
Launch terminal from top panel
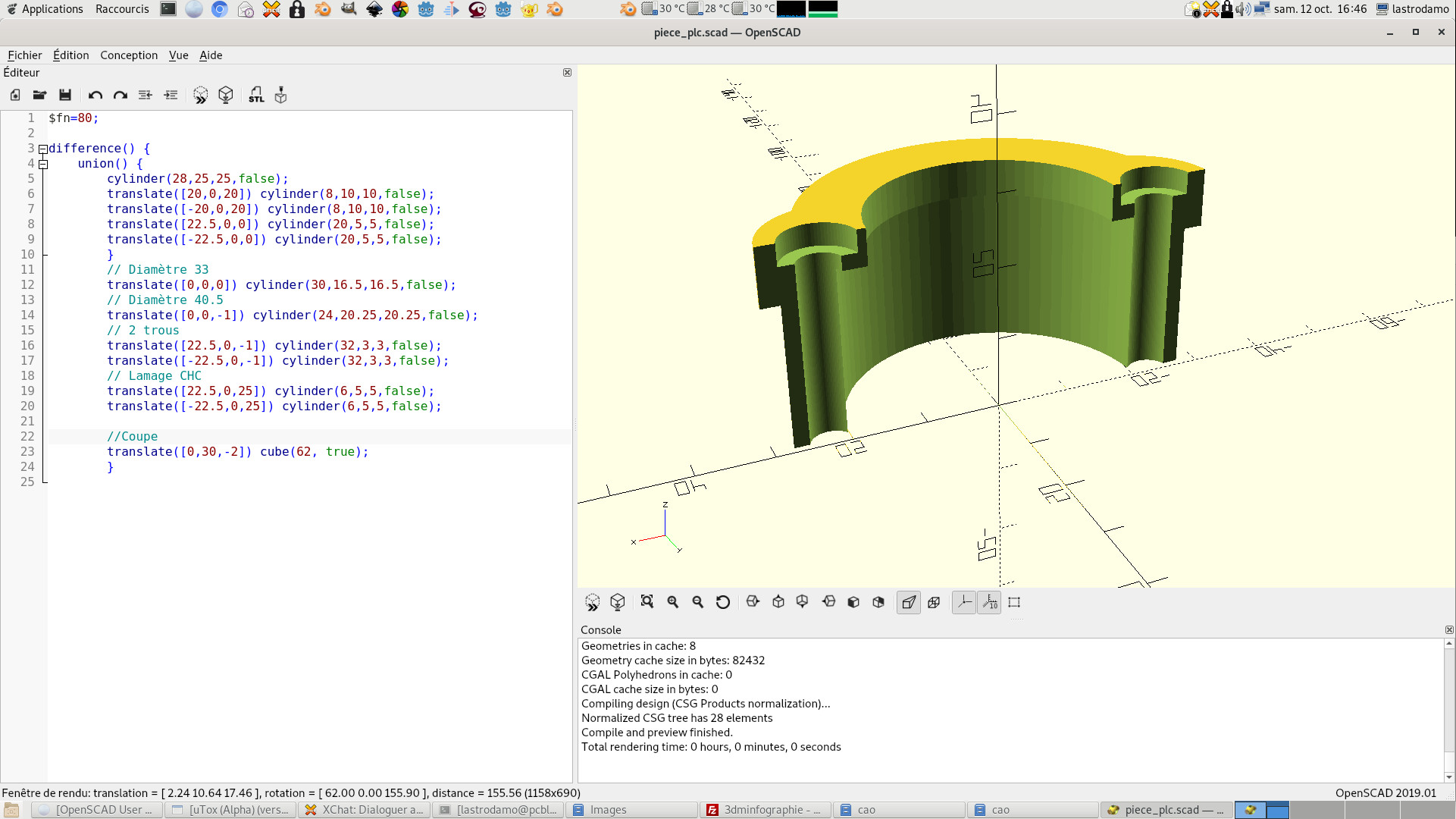(x=168, y=9)
